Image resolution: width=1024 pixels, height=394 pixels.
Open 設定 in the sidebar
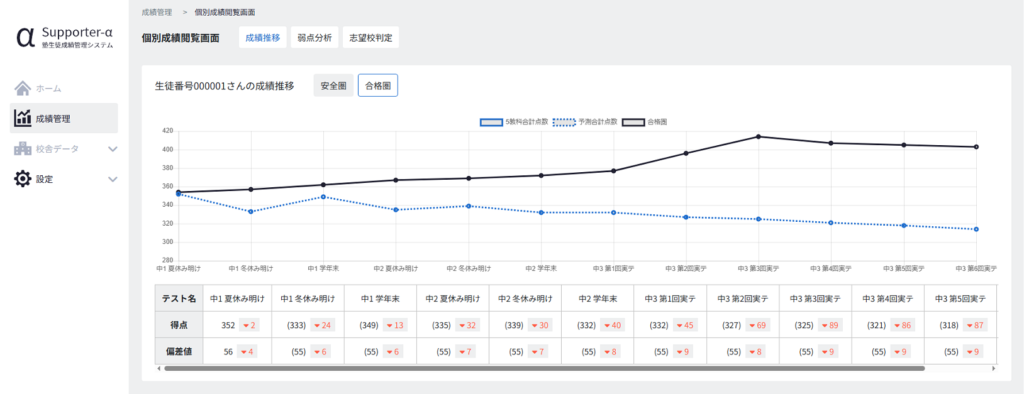[x=63, y=179]
